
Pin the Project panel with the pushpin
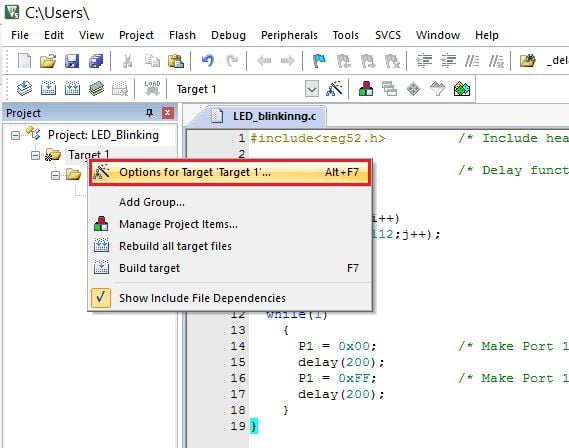click(149, 113)
